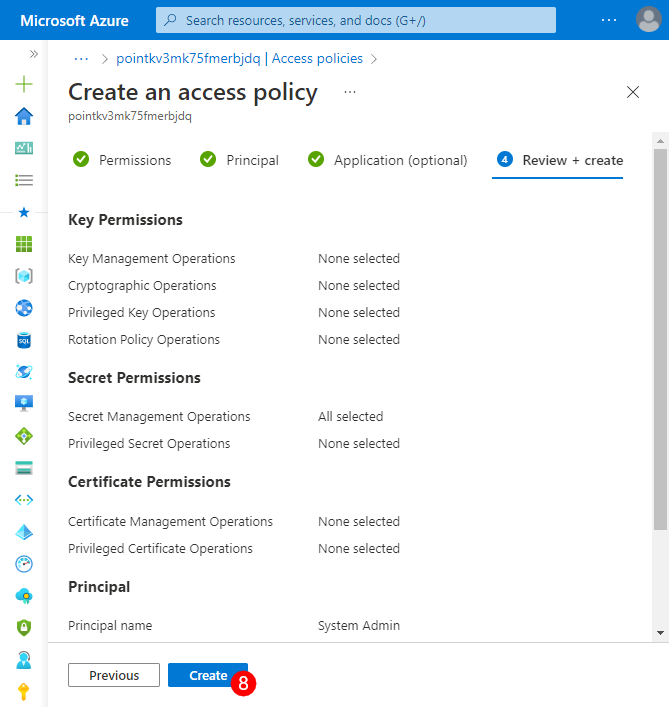Open Virtual networks arrows icon
Image resolution: width=669 pixels, height=707 pixels.
(x=24, y=500)
